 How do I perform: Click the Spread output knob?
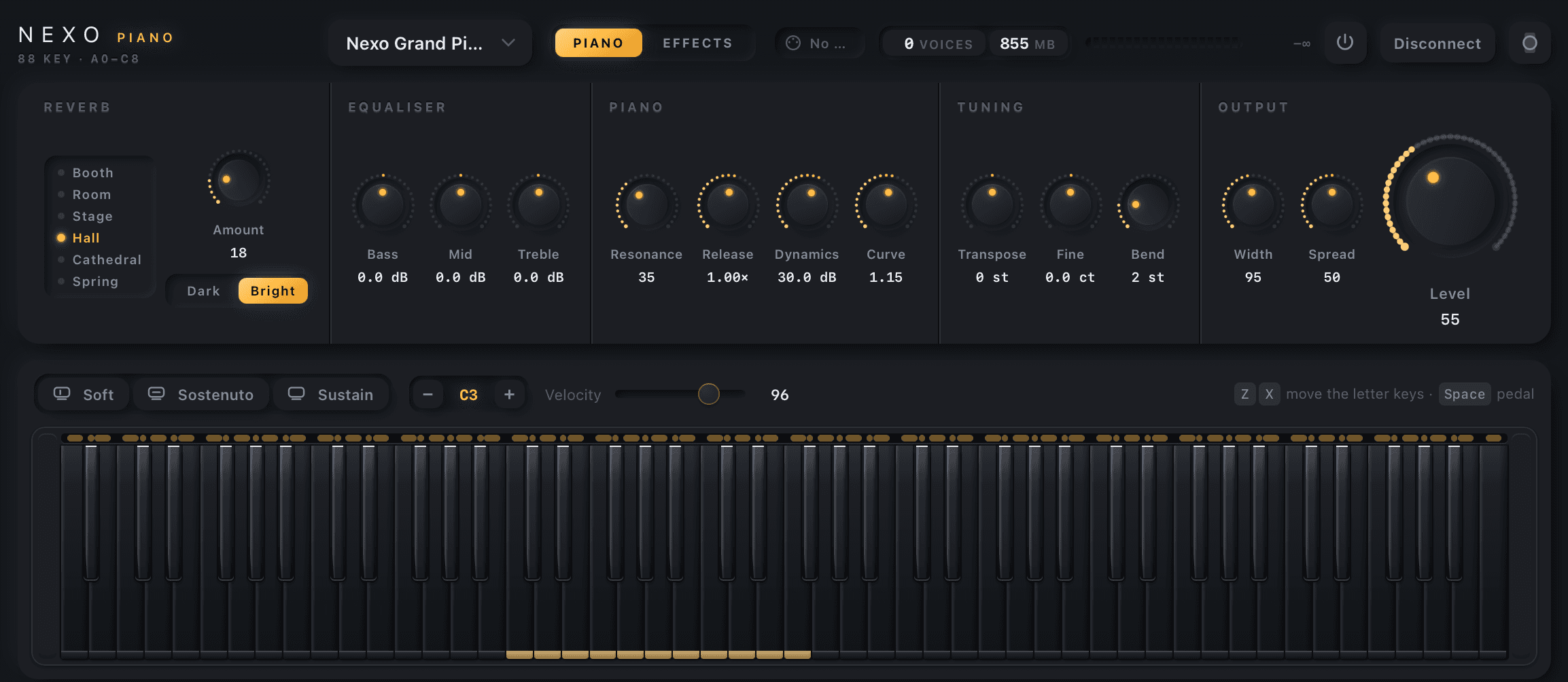click(1331, 204)
